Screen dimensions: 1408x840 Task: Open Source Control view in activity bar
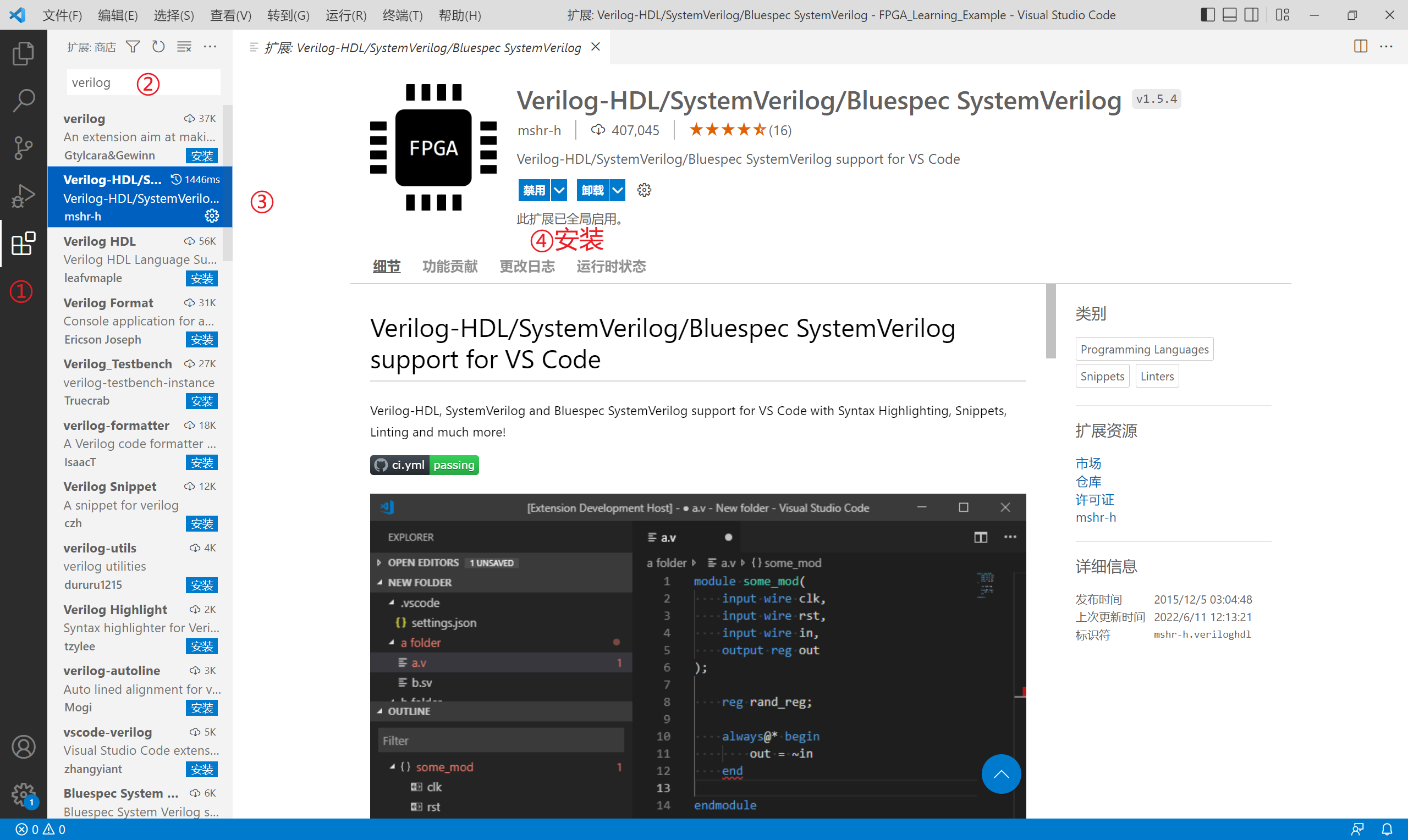coord(23,148)
